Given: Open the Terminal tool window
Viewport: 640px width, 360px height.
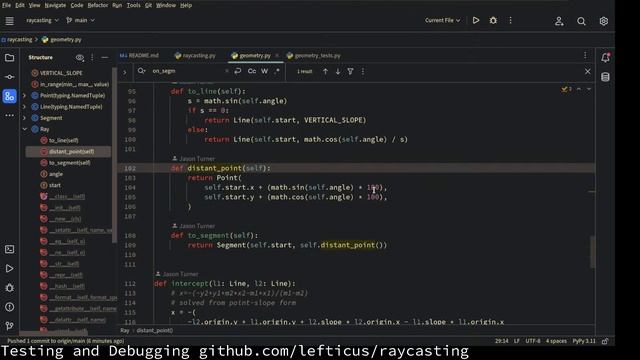Looking at the screenshot, I should [9, 249].
